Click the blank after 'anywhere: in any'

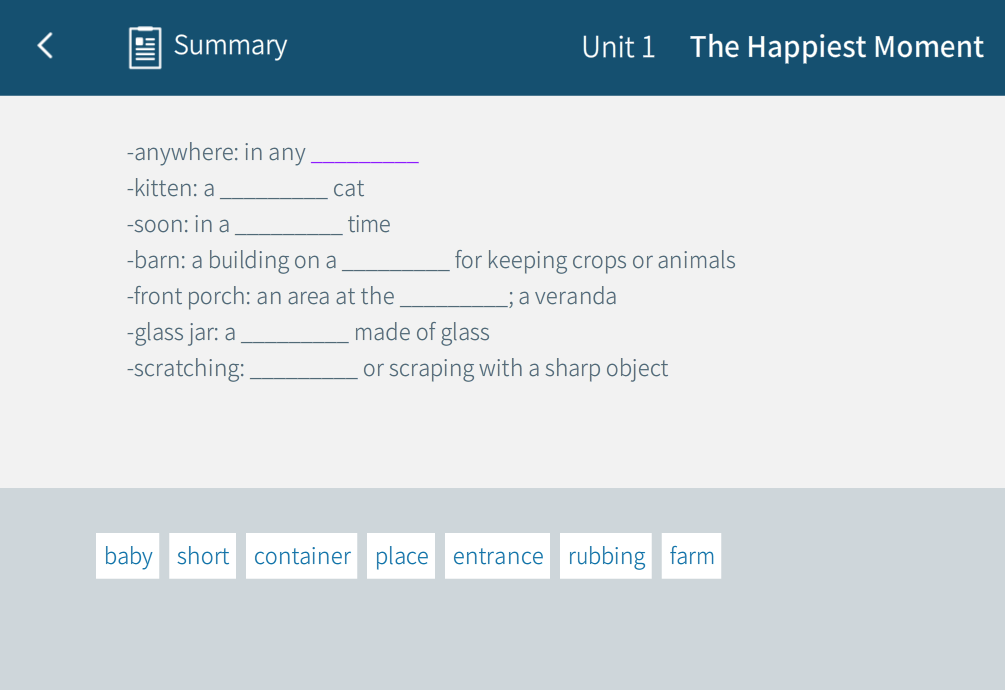pos(364,153)
